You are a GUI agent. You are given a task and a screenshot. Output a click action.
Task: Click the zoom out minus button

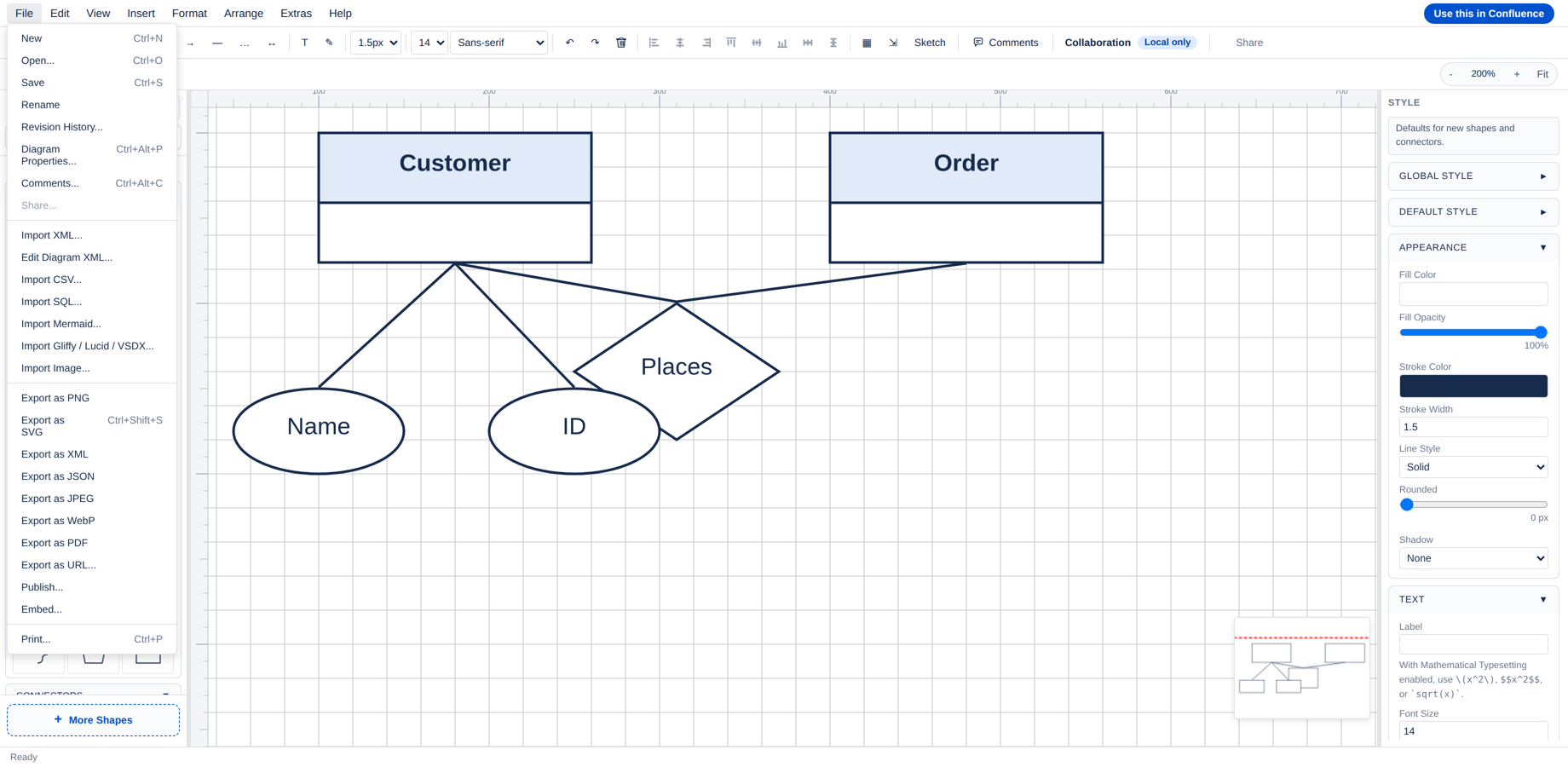coord(1450,74)
